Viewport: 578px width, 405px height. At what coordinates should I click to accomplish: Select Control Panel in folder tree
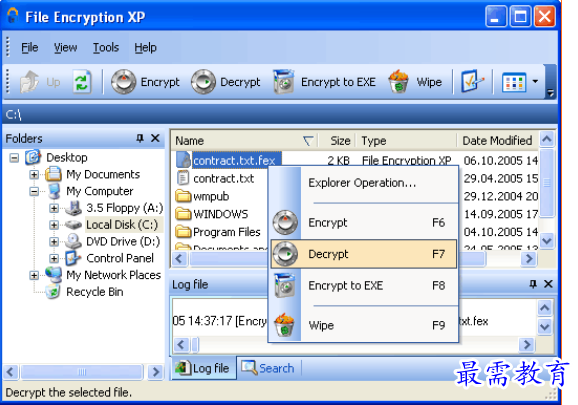[120, 258]
